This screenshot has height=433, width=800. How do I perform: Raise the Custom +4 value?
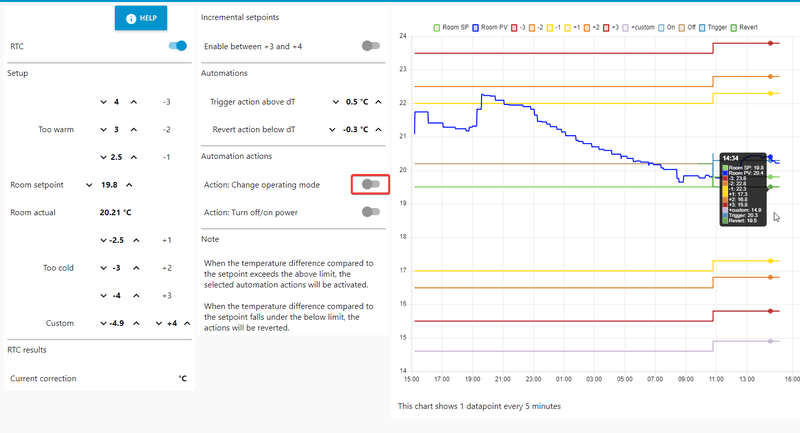185,323
